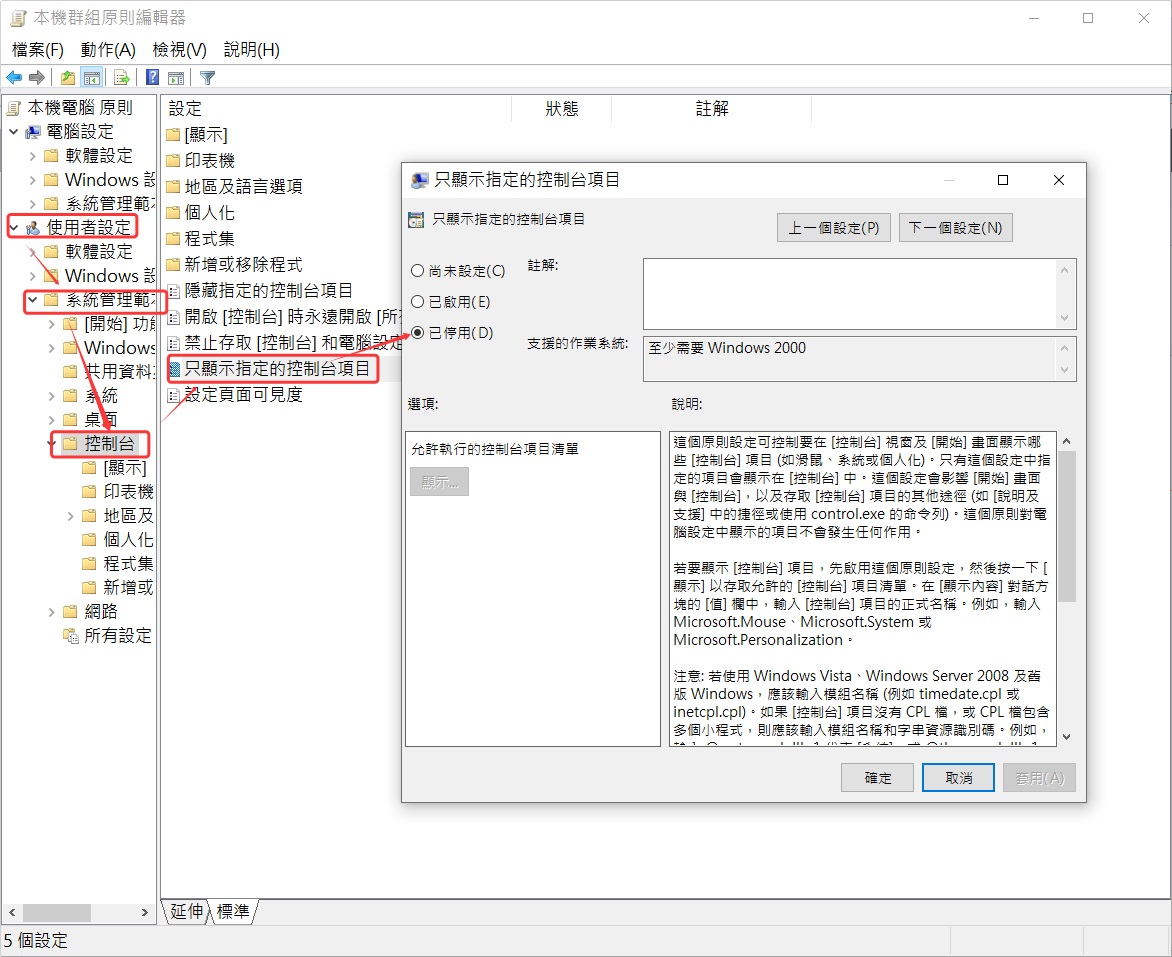
Task: Expand the 桌面 tree node
Action: tap(52, 420)
